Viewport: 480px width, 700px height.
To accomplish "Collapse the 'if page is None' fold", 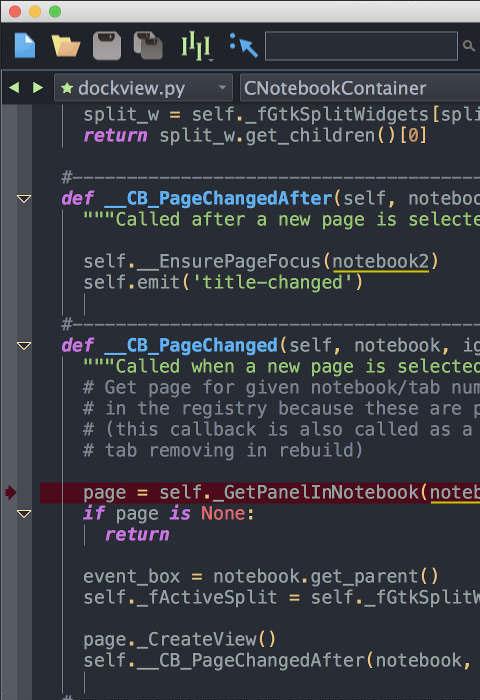I will click(24, 514).
